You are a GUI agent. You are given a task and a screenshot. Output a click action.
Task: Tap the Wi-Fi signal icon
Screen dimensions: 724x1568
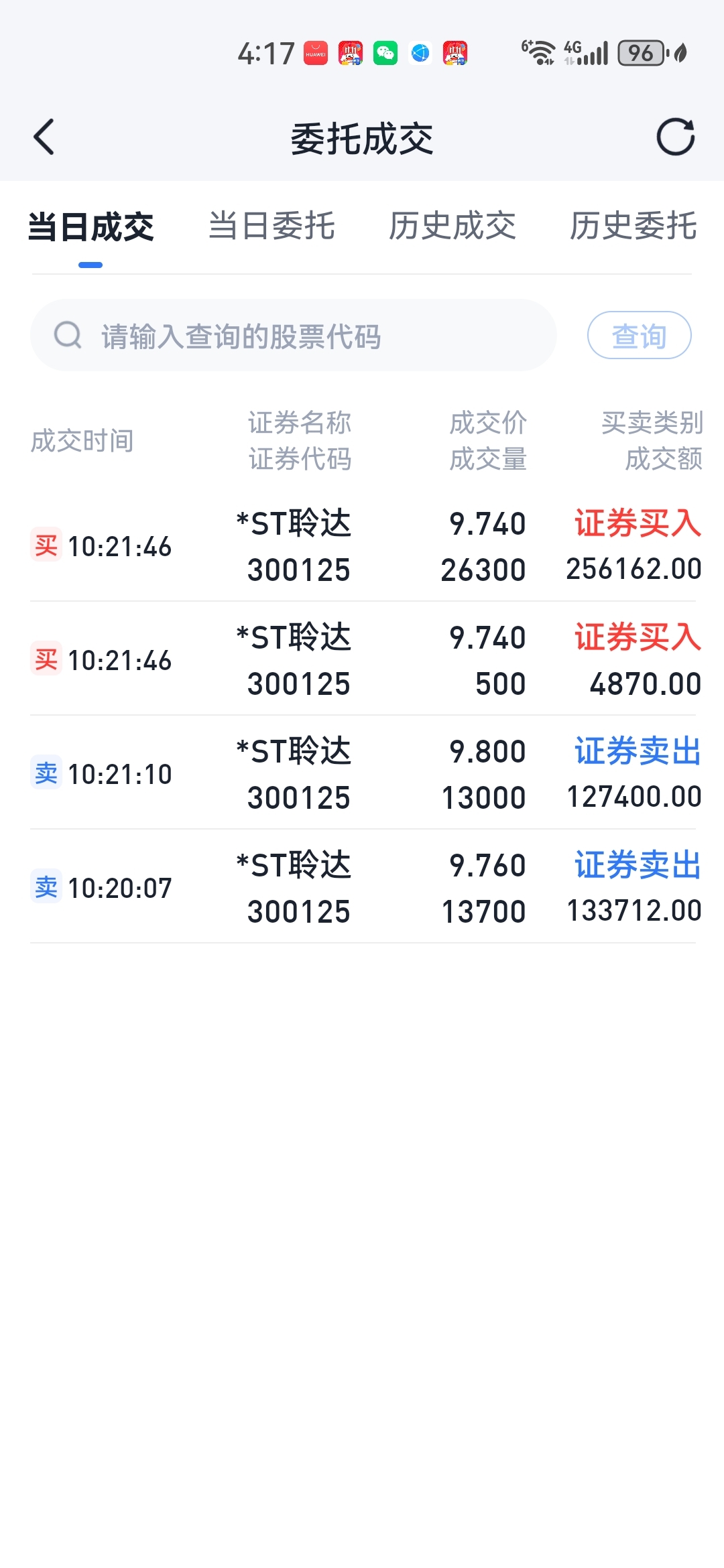[x=538, y=53]
